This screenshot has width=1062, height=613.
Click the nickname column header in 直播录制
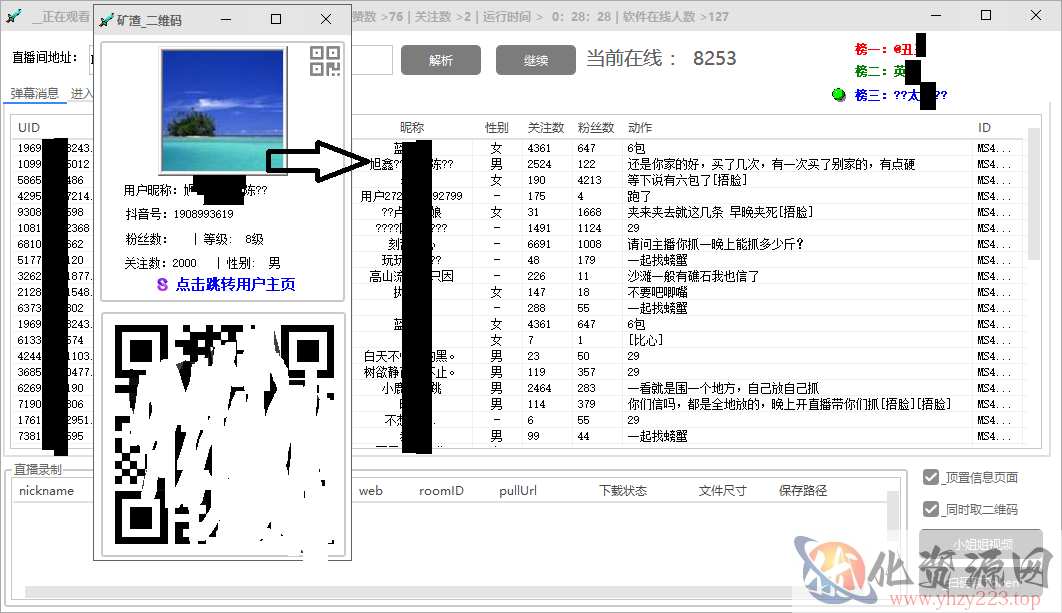[47, 490]
